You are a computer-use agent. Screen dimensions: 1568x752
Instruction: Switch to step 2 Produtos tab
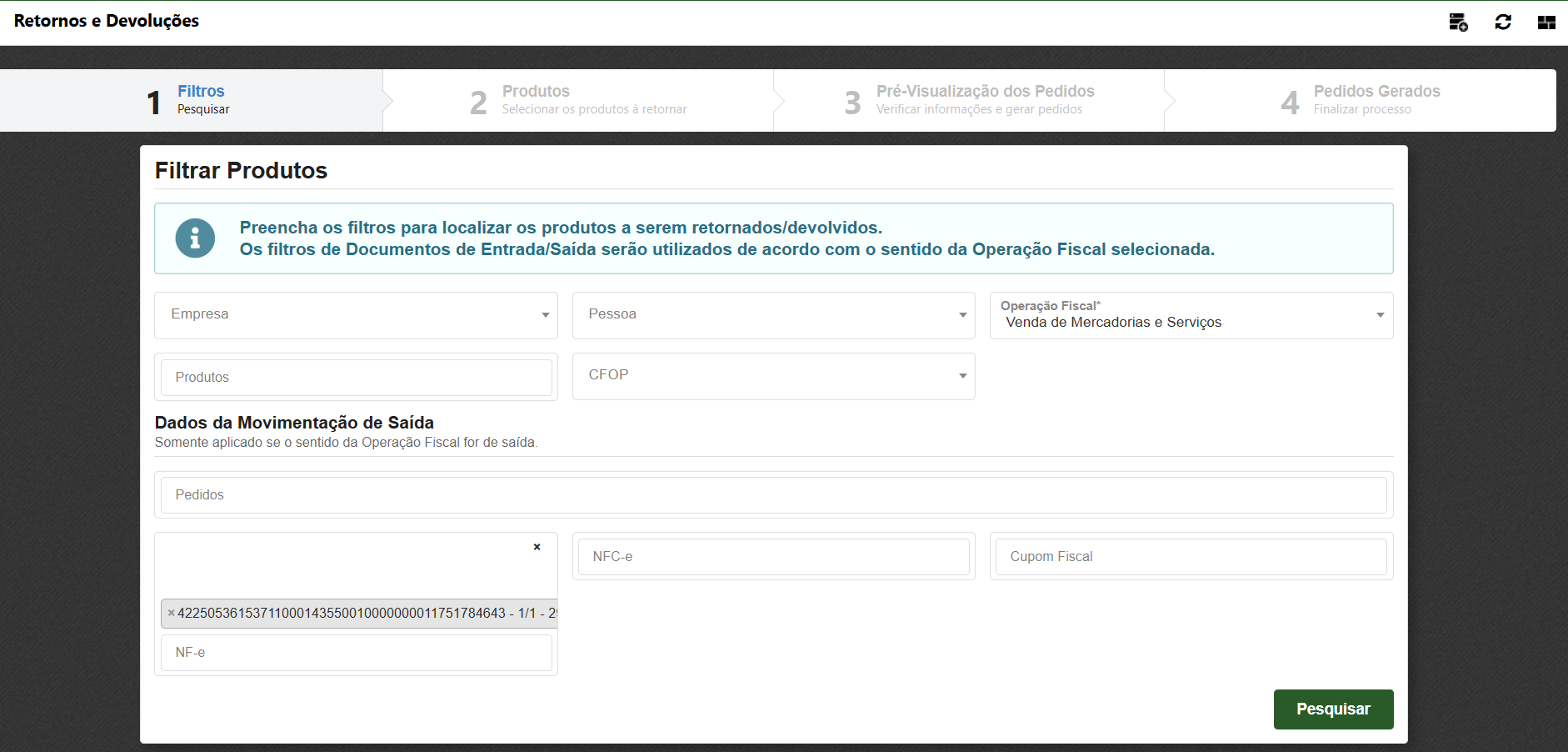tap(578, 100)
